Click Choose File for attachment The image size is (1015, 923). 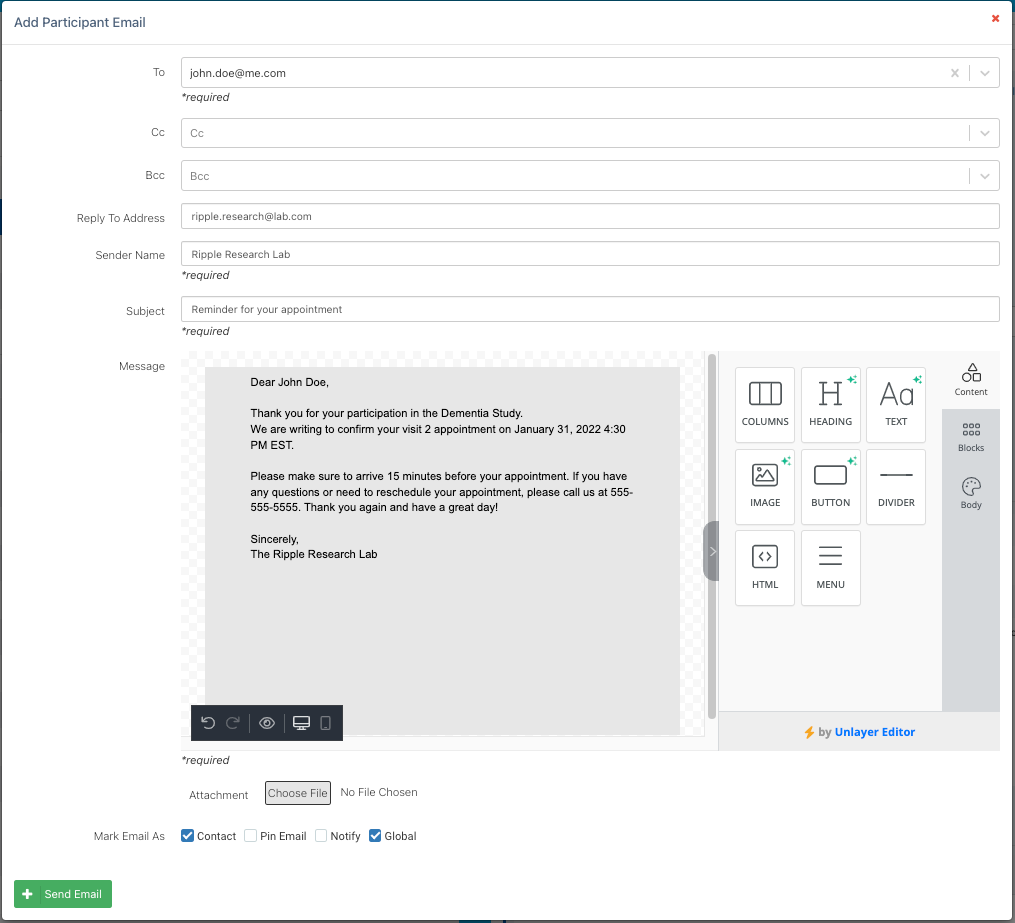[x=297, y=793]
